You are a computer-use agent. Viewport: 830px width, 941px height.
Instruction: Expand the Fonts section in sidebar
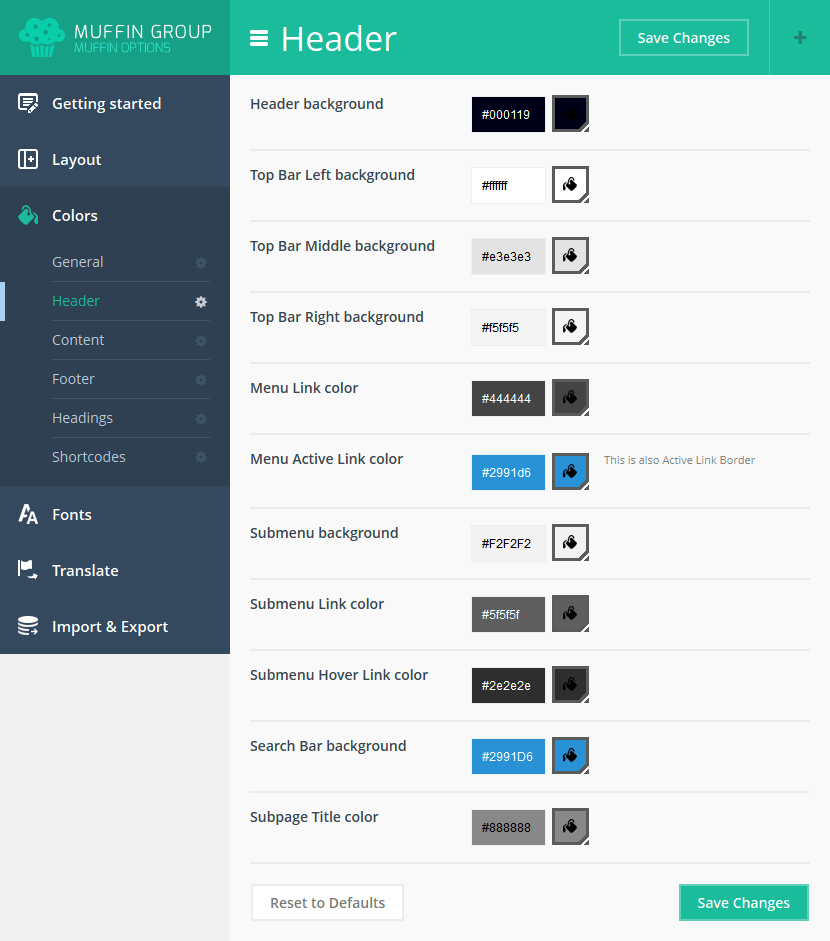(x=72, y=515)
